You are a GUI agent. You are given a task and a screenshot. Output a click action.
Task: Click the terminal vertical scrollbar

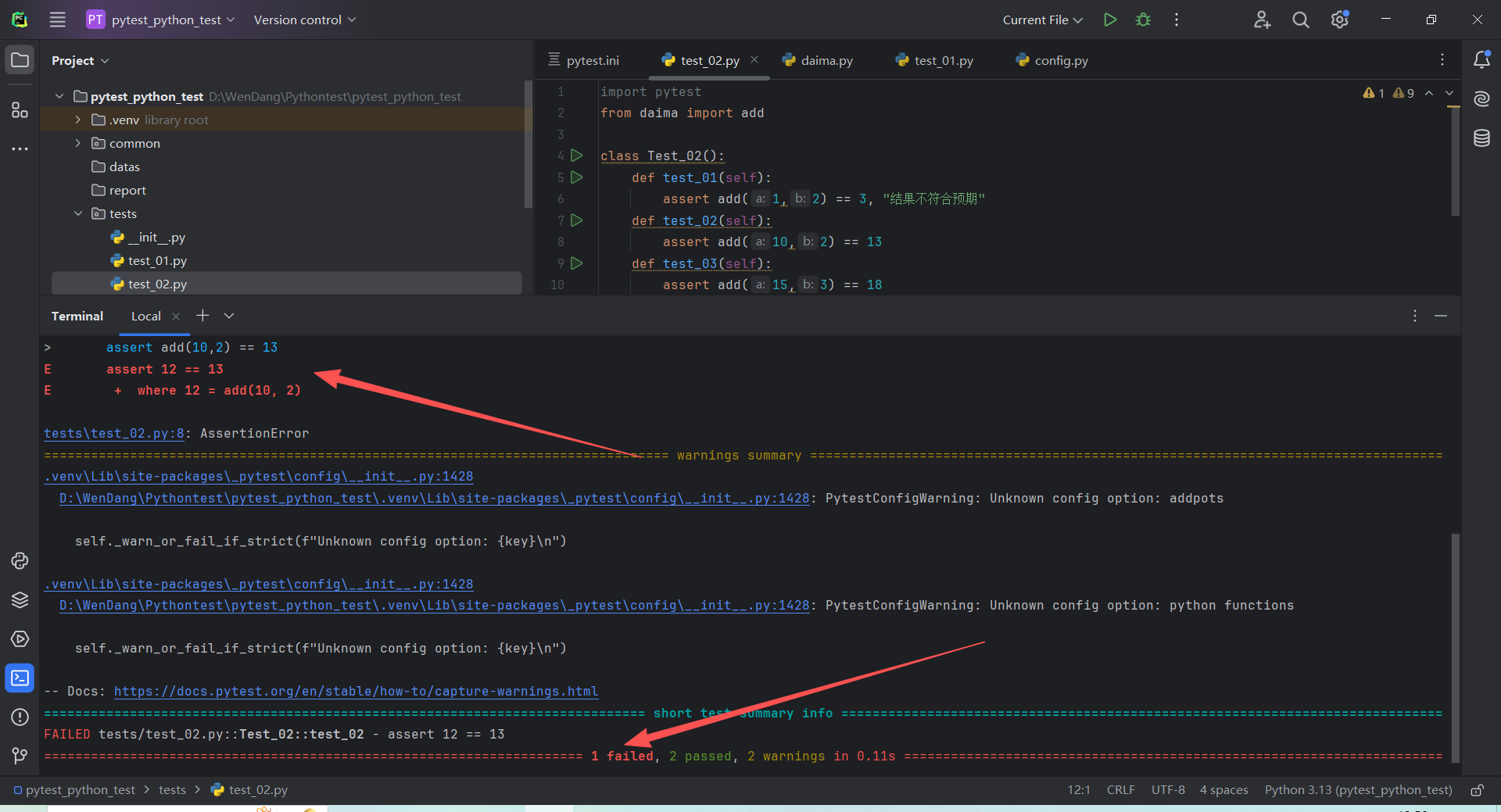point(1455,647)
